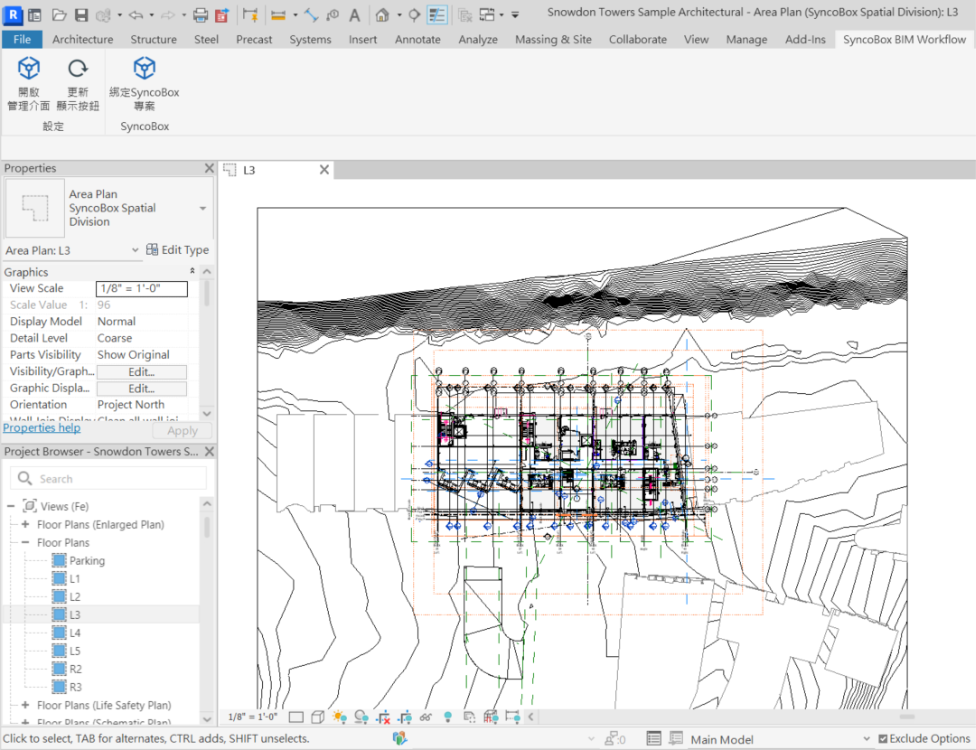
Task: Open the Visual Style cube icon
Action: point(317,717)
